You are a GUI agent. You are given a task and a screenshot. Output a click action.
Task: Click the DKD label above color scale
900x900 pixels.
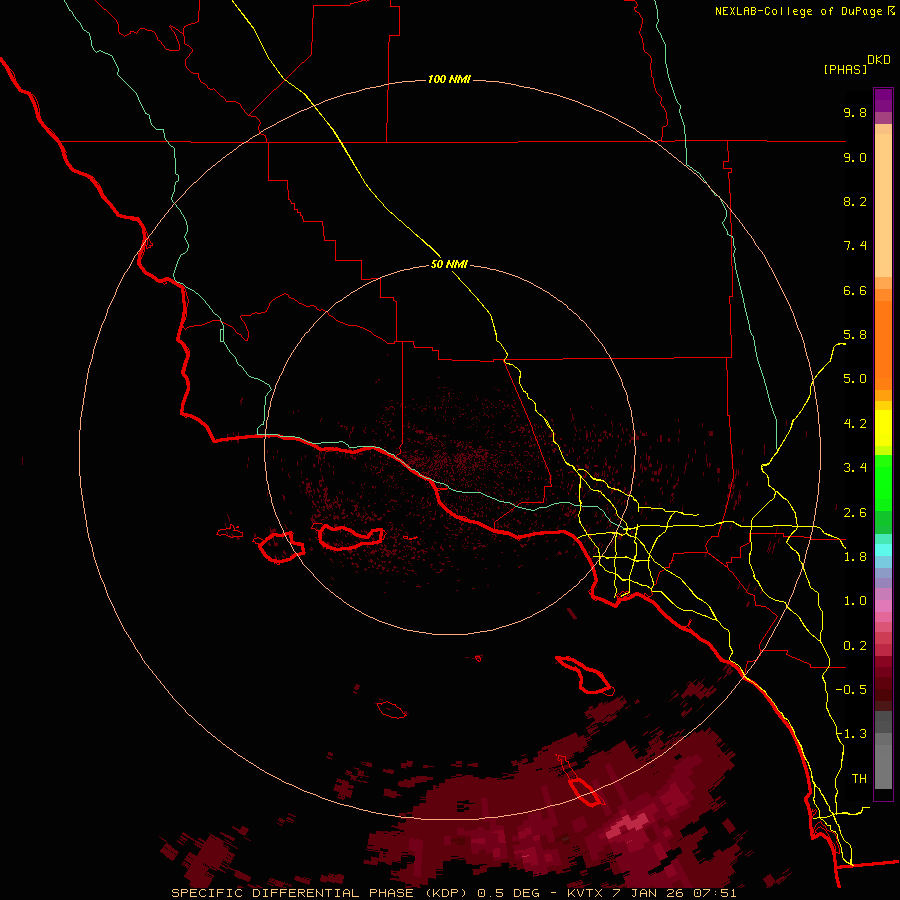pyautogui.click(x=878, y=60)
